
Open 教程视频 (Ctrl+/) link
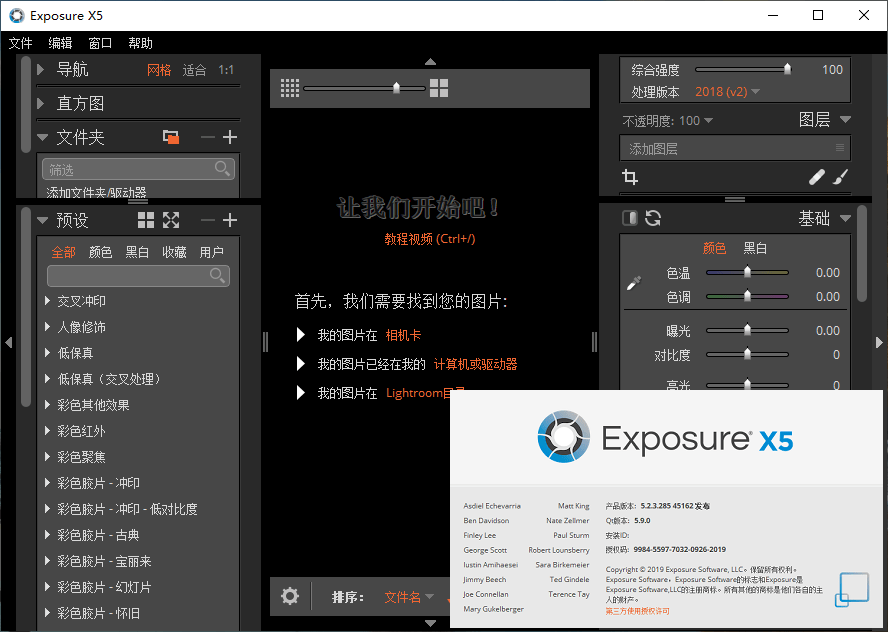(430, 239)
